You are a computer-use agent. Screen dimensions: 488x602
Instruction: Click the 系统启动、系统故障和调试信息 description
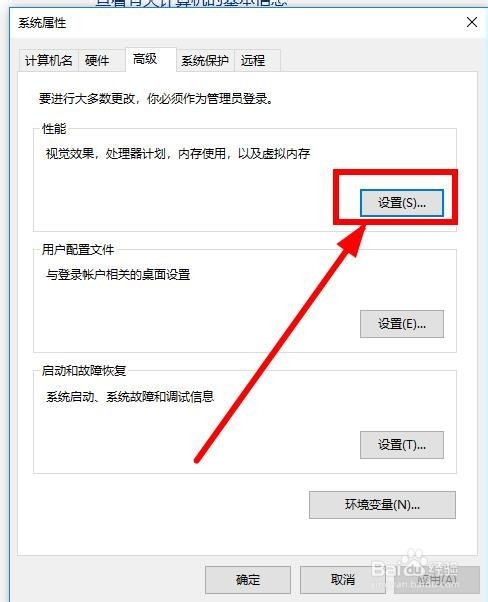[130, 396]
